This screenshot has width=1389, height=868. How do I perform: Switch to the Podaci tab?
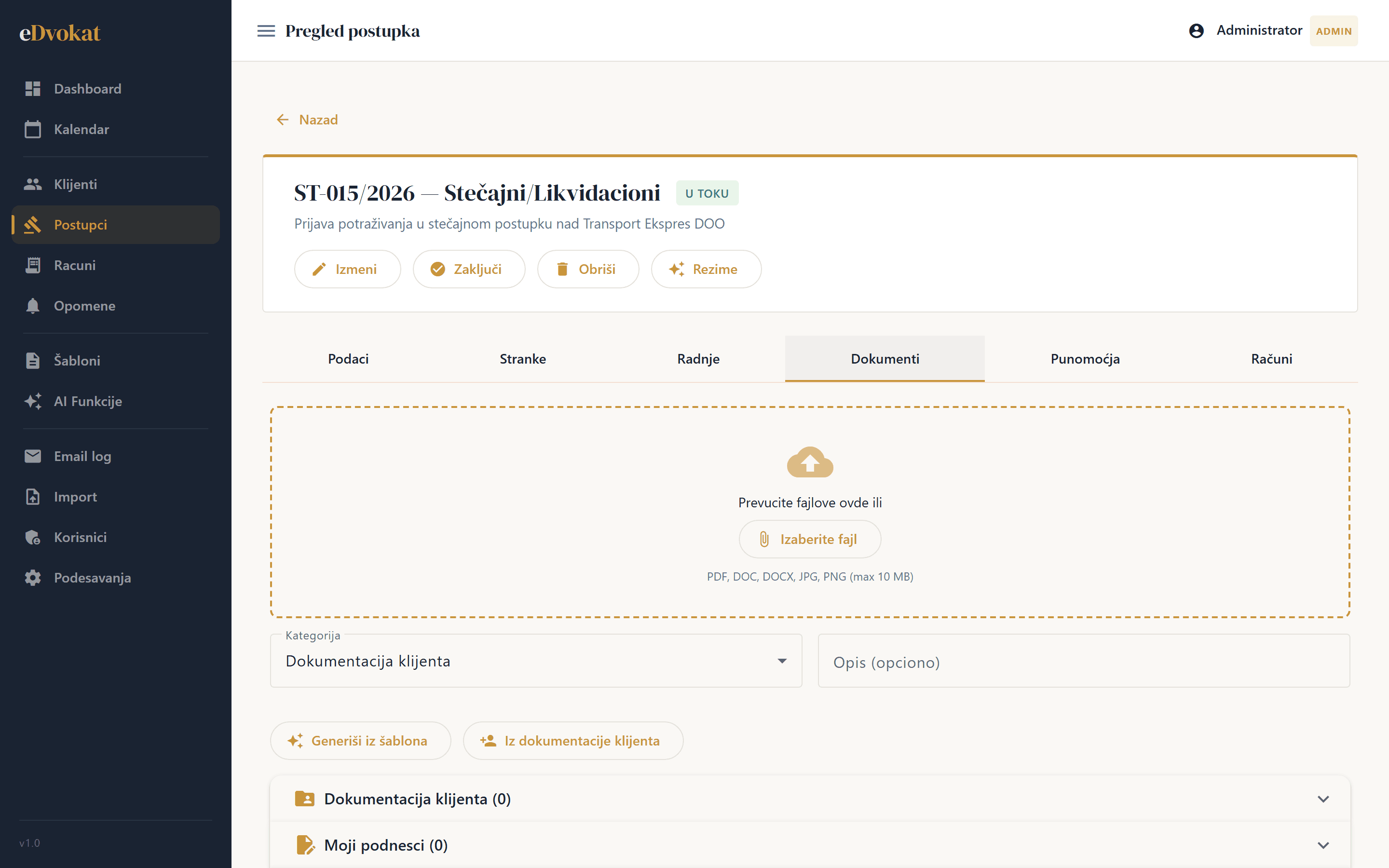click(x=348, y=359)
